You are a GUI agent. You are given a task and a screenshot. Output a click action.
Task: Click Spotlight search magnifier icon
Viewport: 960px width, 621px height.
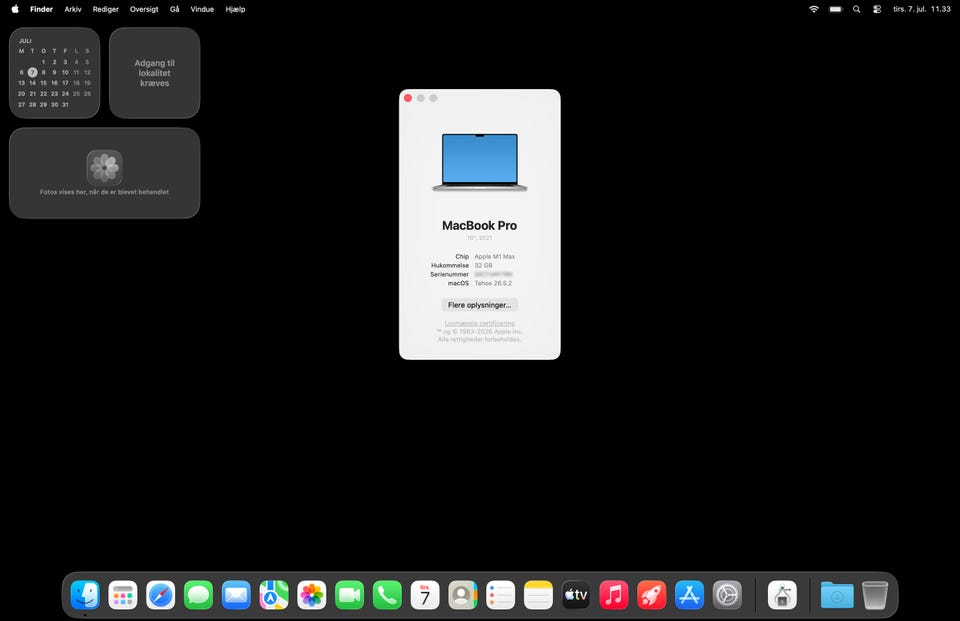pyautogui.click(x=857, y=9)
